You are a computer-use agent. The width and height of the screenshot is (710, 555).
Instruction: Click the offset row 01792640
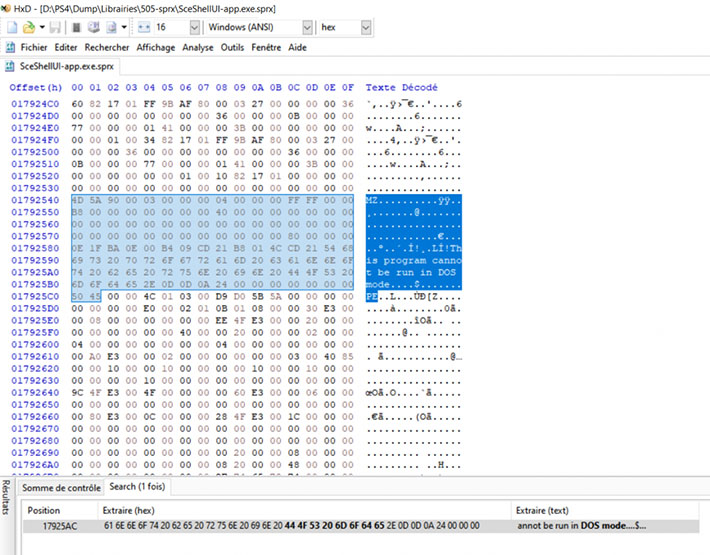click(35, 392)
